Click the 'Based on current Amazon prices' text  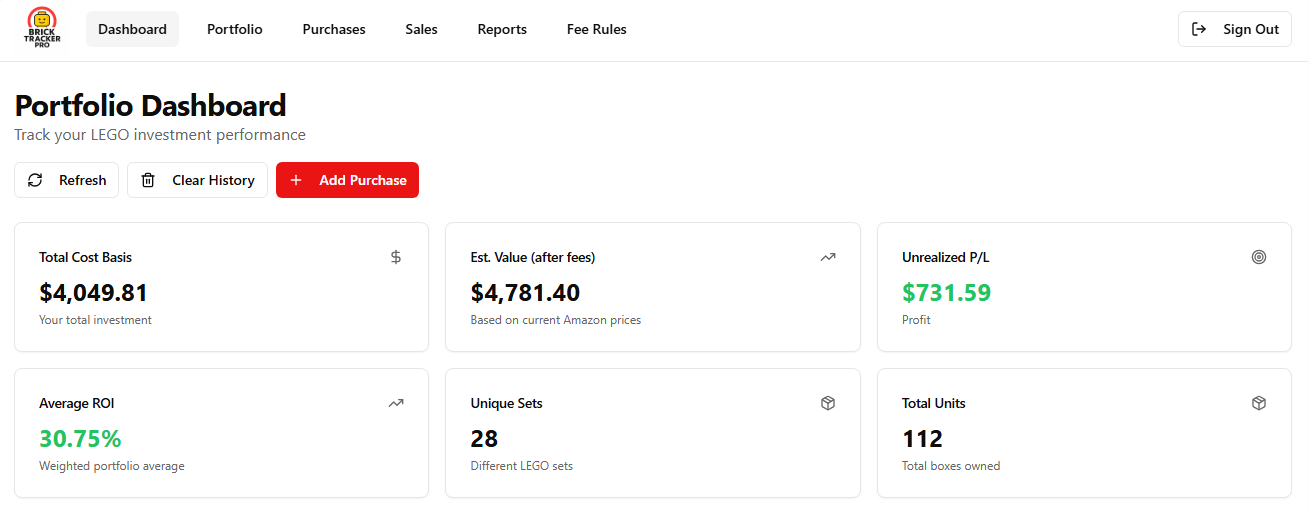pos(556,320)
